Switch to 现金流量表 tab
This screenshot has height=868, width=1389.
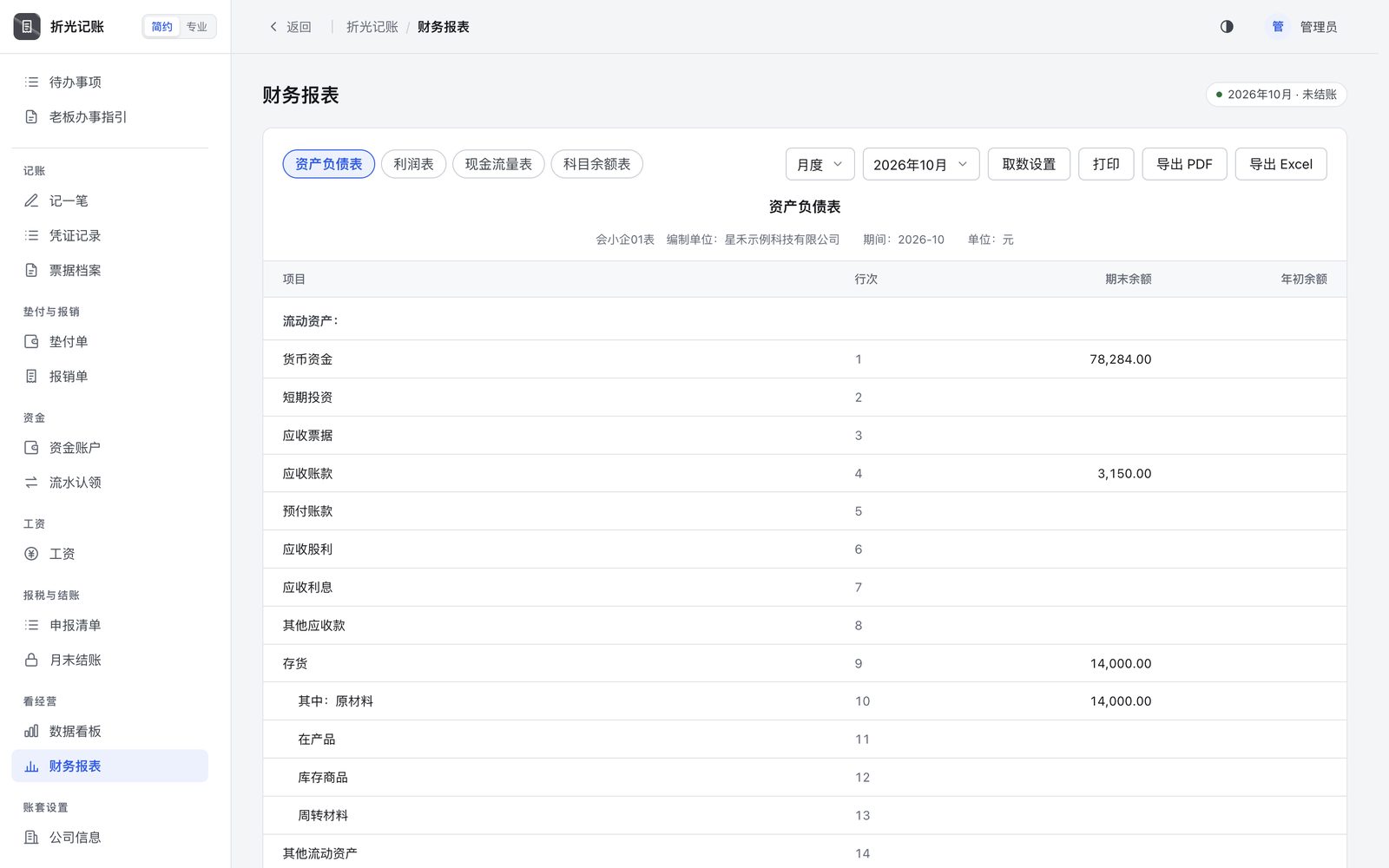click(x=498, y=164)
